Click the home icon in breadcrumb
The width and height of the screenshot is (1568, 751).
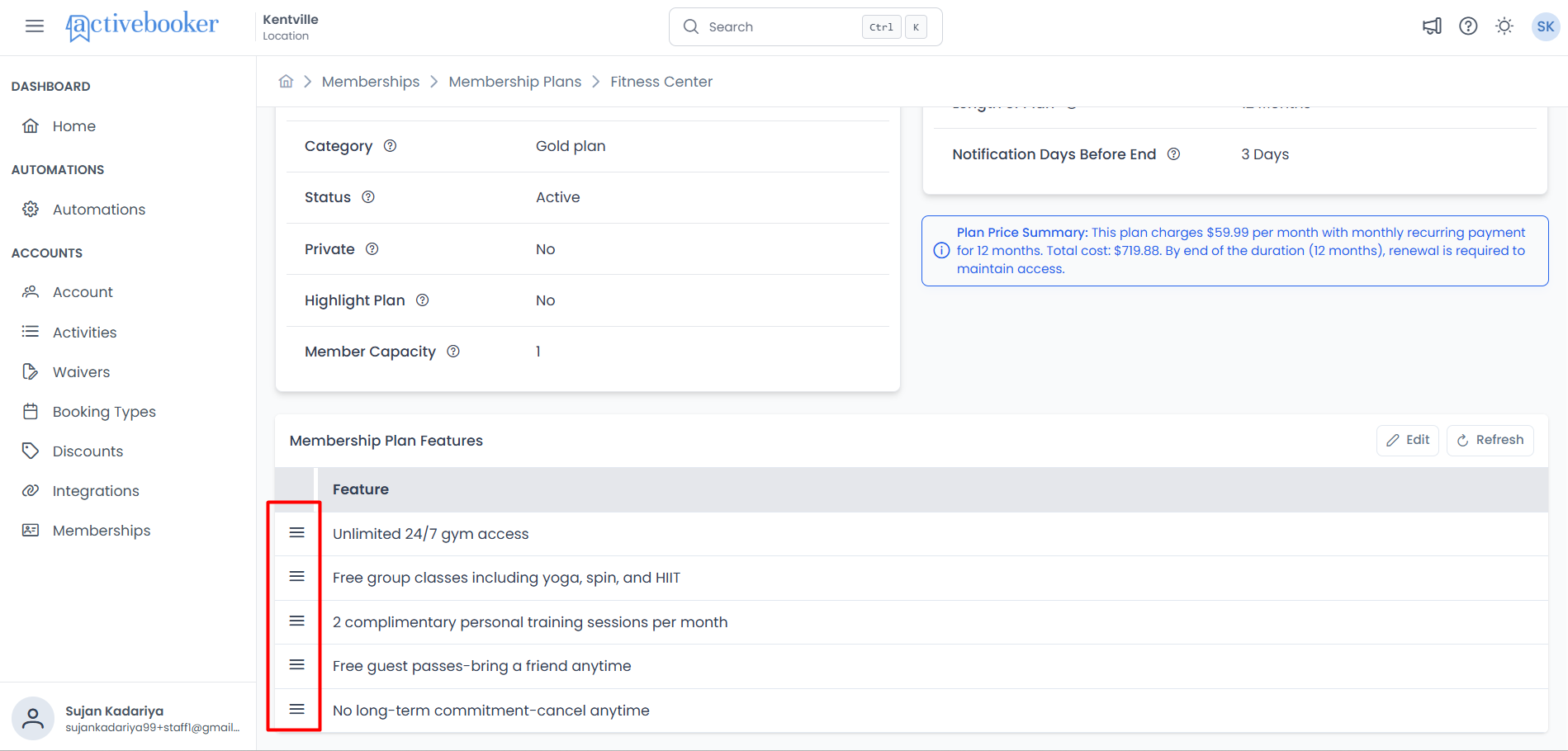286,81
